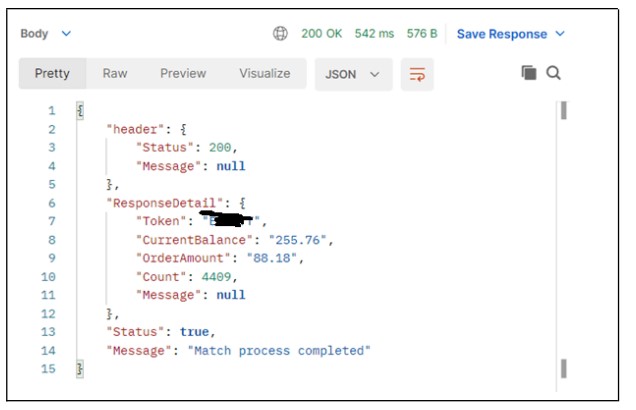Open the Save Response chevron menu
The height and width of the screenshot is (410, 636).
(560, 34)
